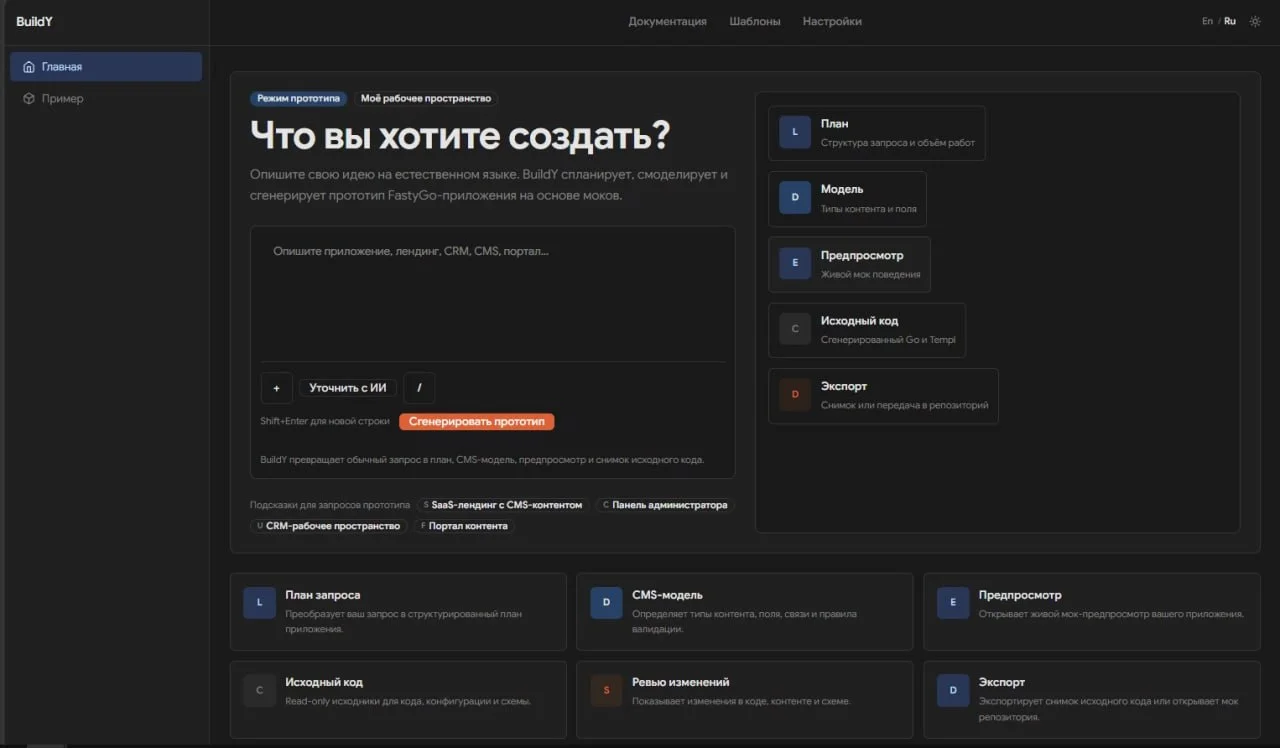
Task: Open the Экспорт step card in panel
Action: click(883, 395)
